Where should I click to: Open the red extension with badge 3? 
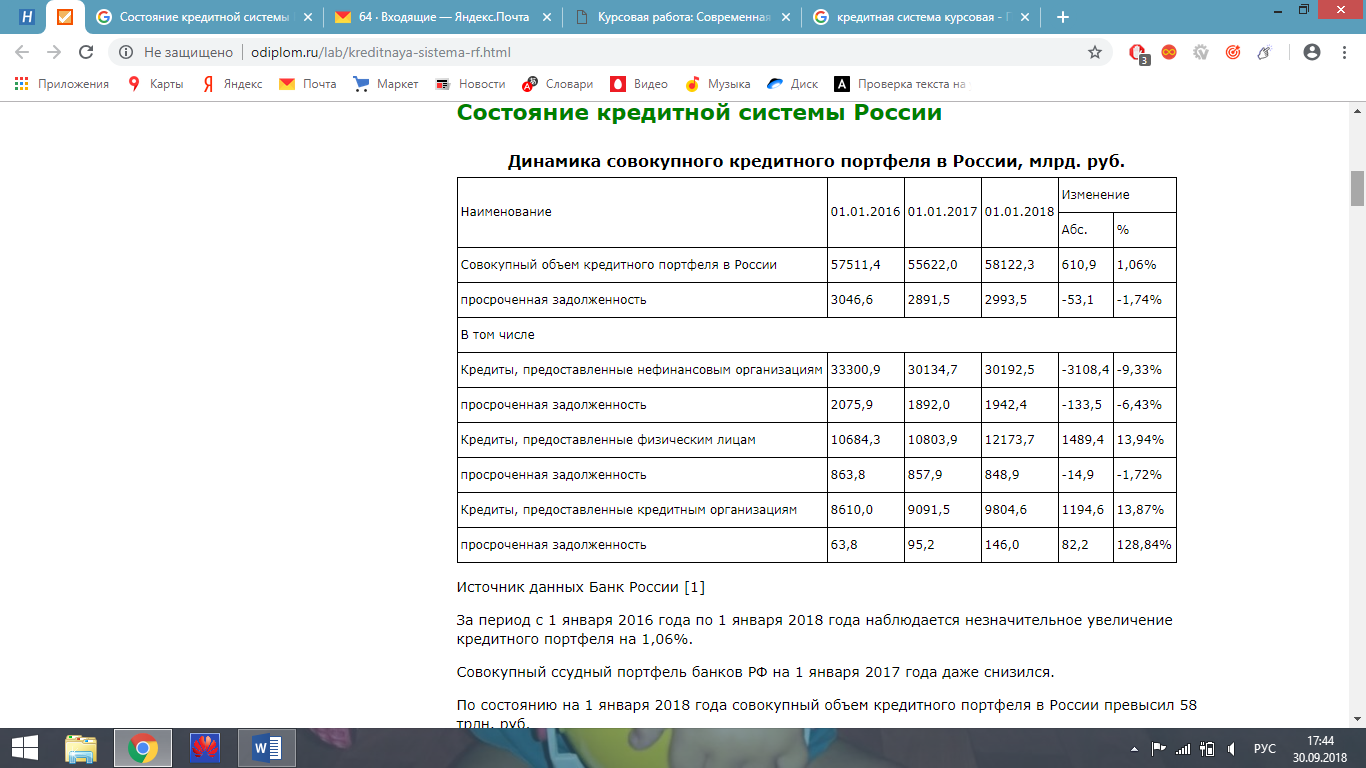pos(1137,53)
